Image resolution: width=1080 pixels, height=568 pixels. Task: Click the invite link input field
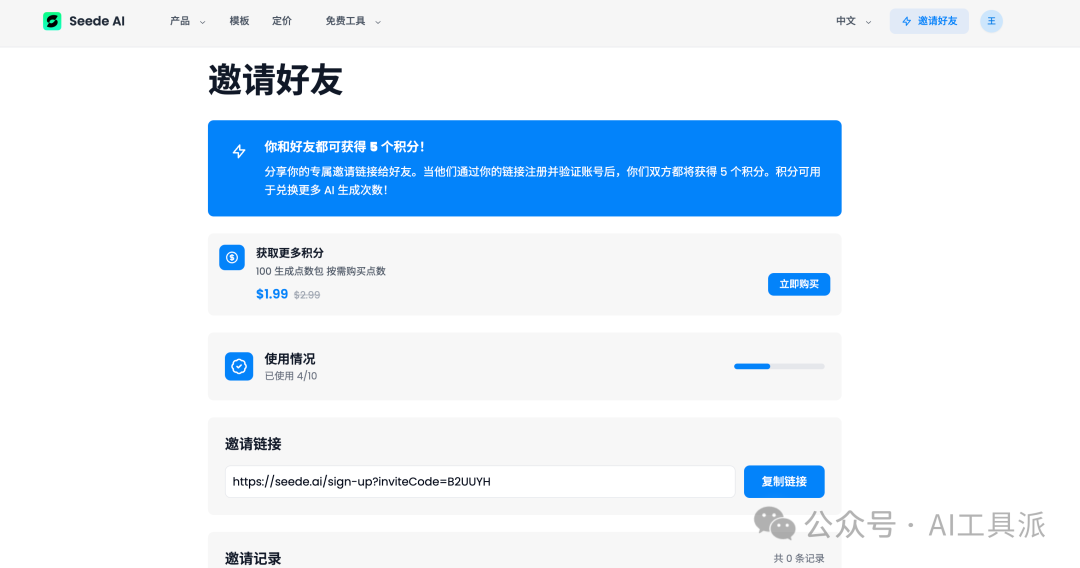[480, 481]
